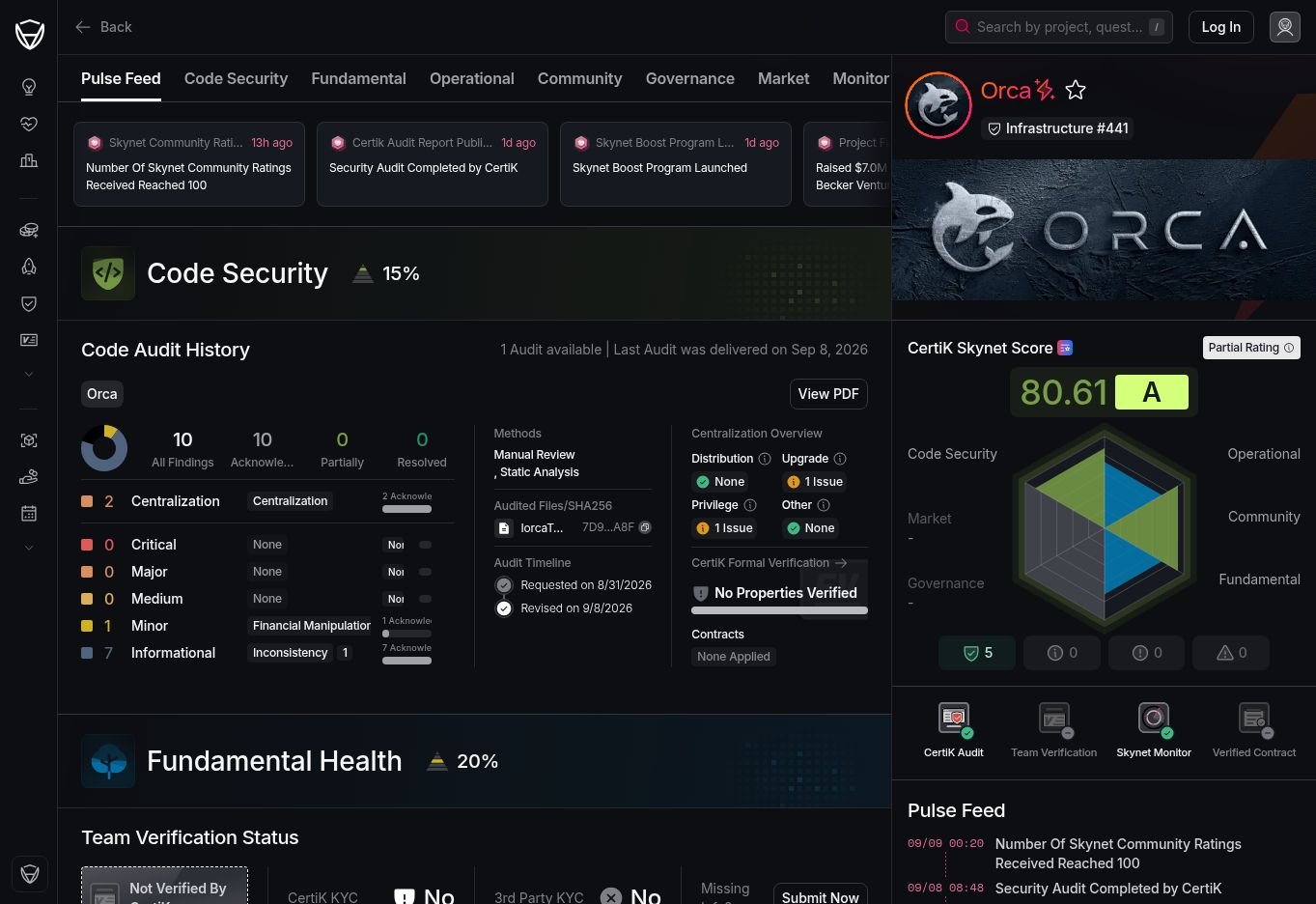Select the bar chart leaderboard sidebar icon
This screenshot has width=1316, height=904.
(x=29, y=160)
